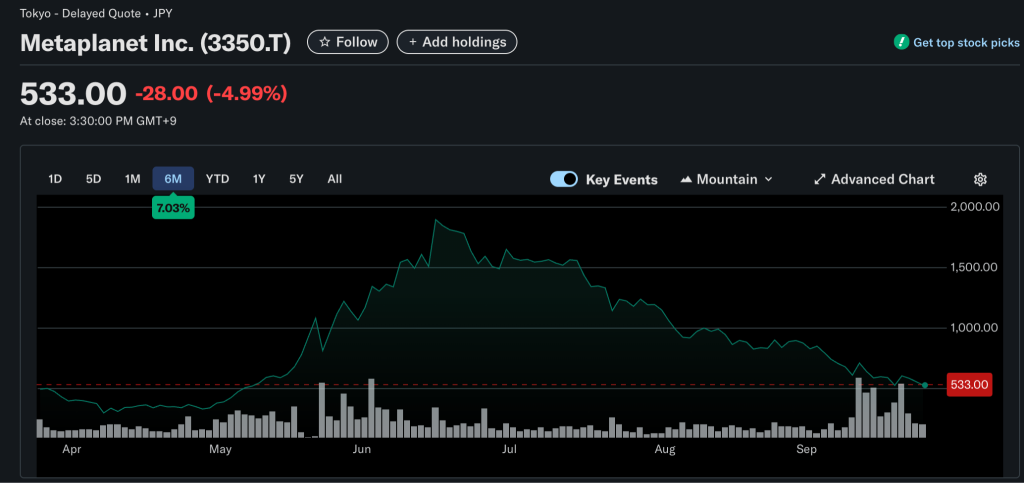Screen dimensions: 1024x483
Task: Click the Apr label on time axis
Action: [x=71, y=450]
